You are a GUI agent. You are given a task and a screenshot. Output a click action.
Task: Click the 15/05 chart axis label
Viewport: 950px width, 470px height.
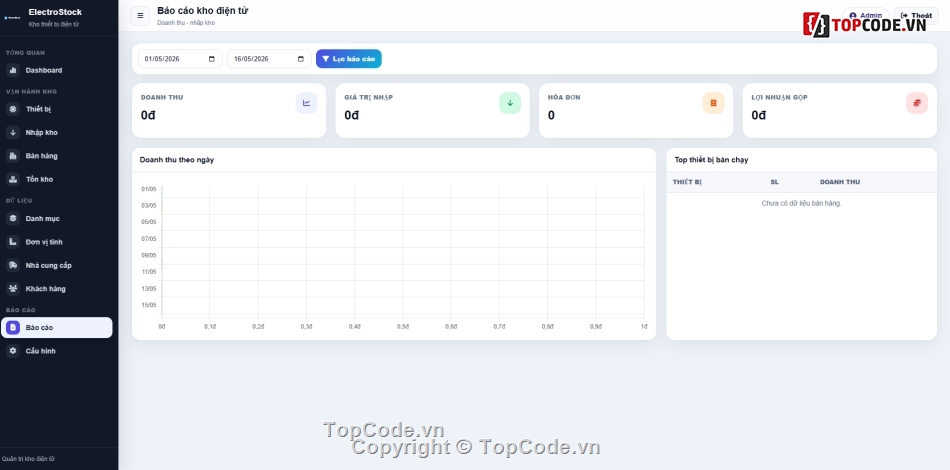coord(148,305)
